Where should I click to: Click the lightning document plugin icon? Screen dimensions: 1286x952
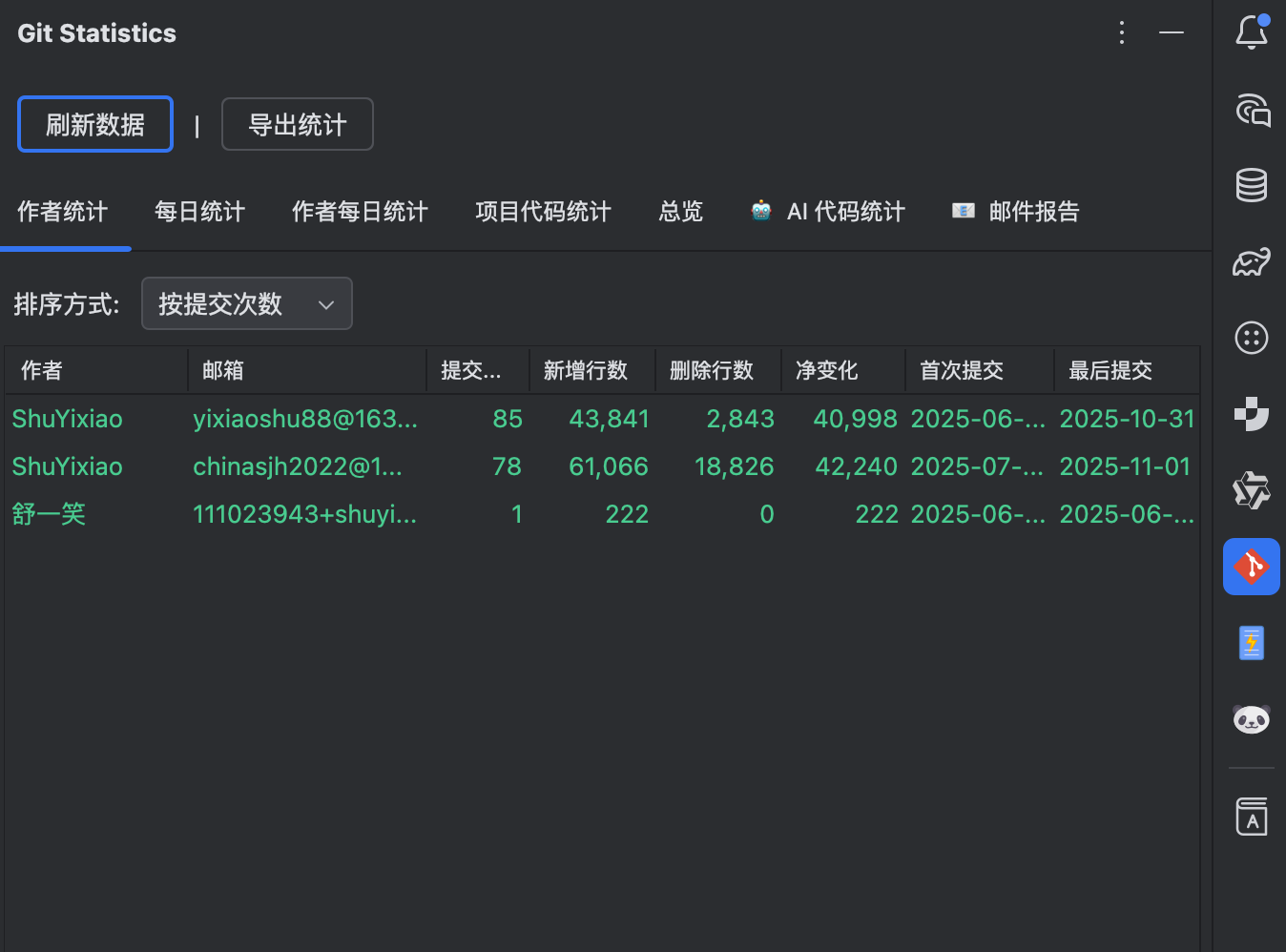click(1251, 642)
